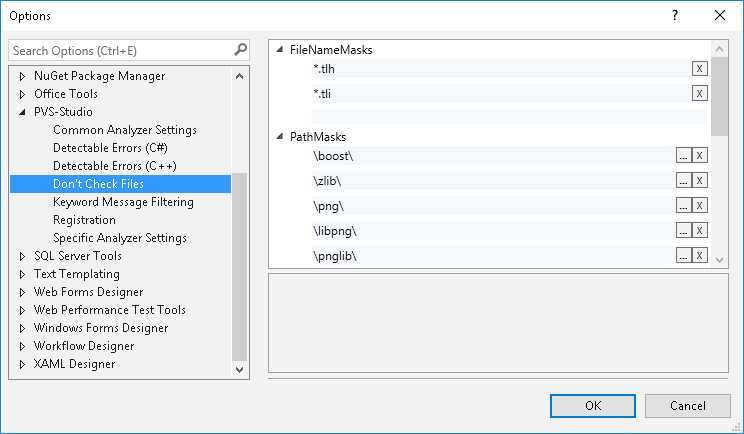Remove the \zlib\ path mask
The height and width of the screenshot is (434, 744).
click(700, 180)
